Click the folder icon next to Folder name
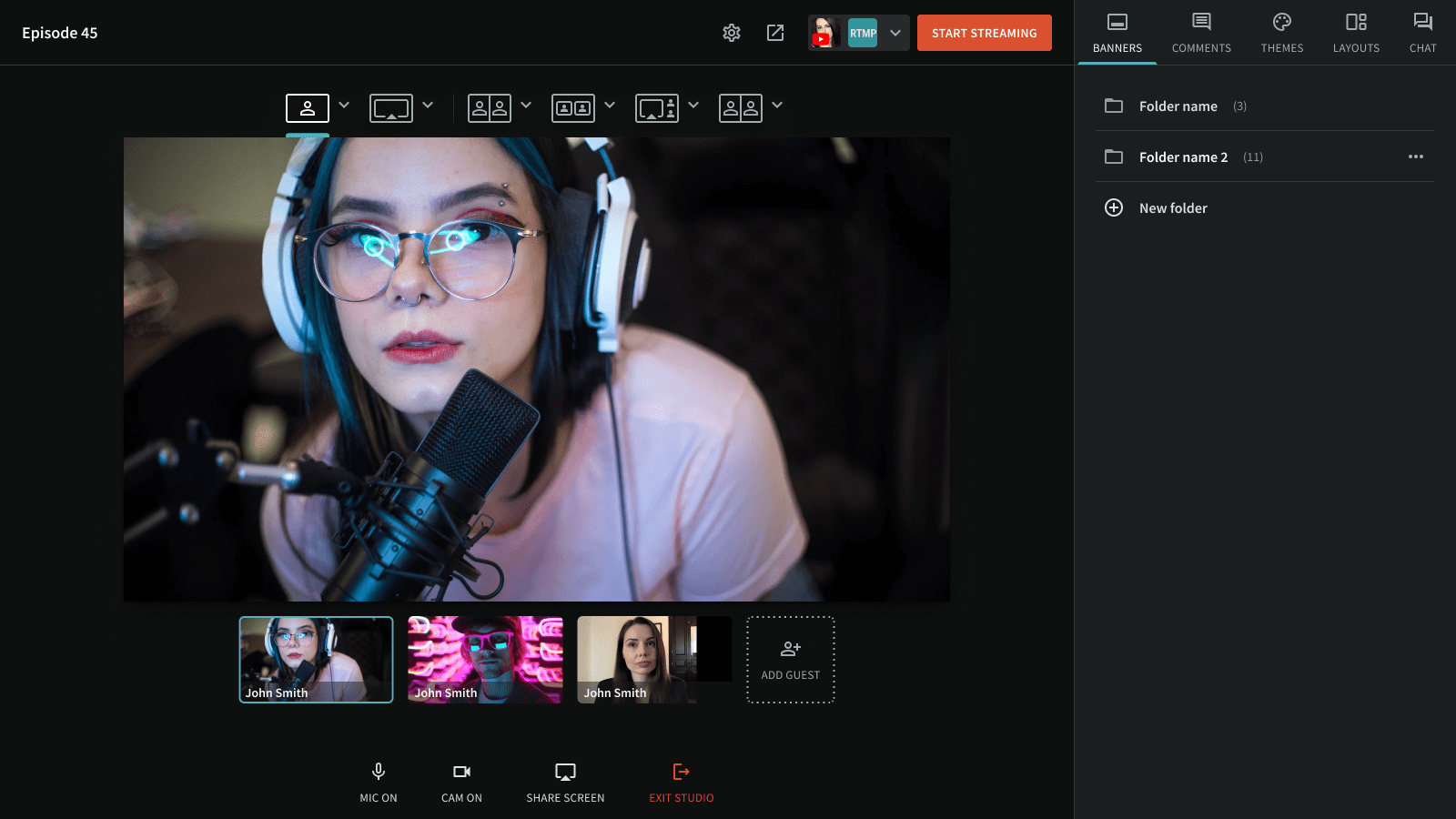 pyautogui.click(x=1114, y=106)
